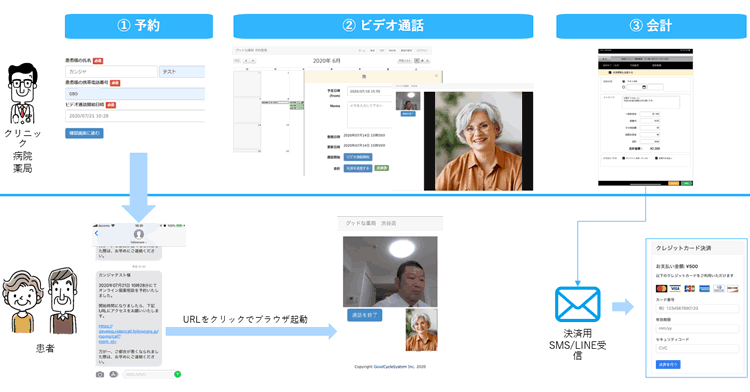The height and width of the screenshot is (392, 750).
Task: Tap the back chevron in SMS screen
Action: point(96,233)
